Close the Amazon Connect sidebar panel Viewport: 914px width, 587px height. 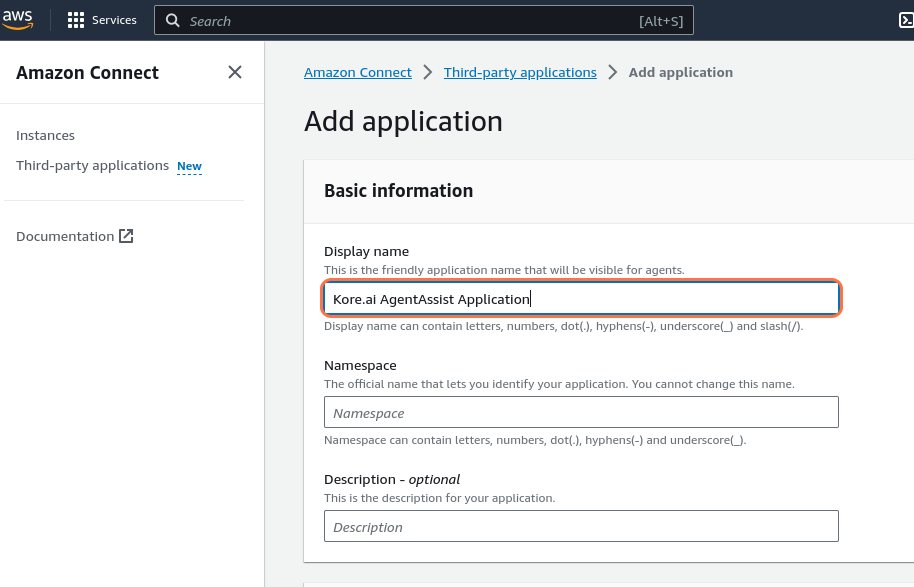234,72
